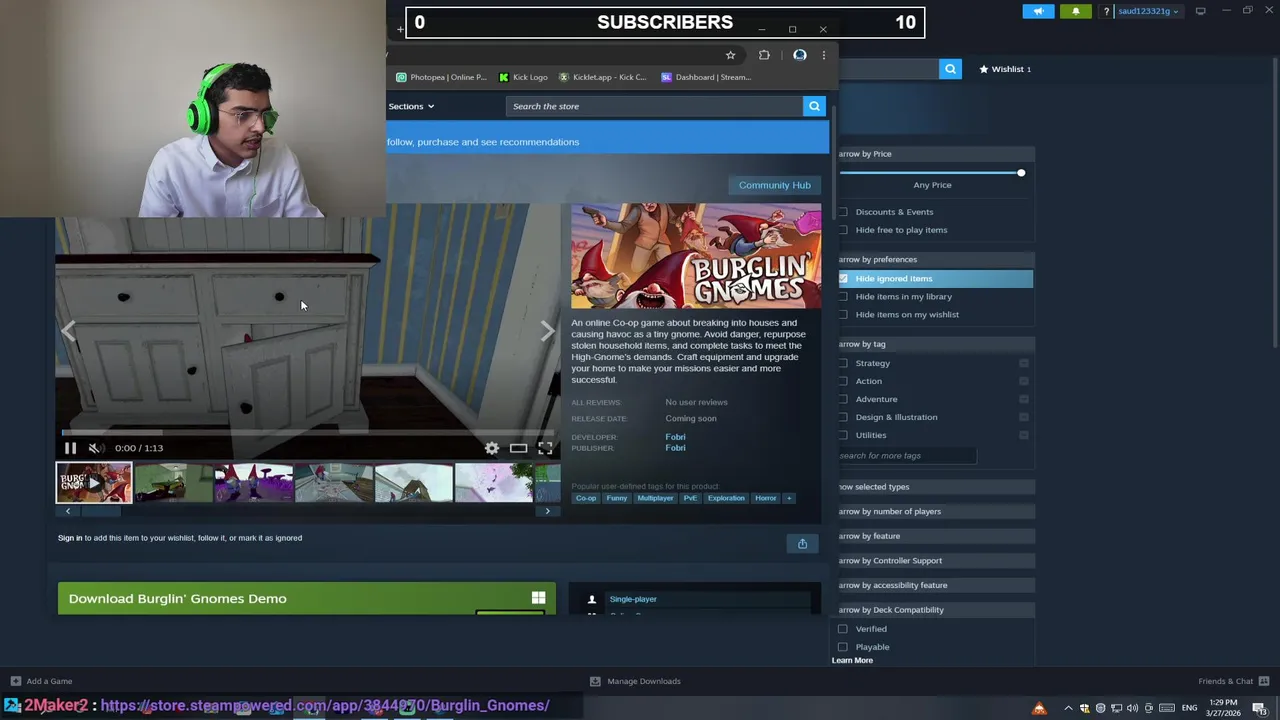Screen dimensions: 1280x720
Task: Enable the Discounts & Events checkbox
Action: click(843, 212)
